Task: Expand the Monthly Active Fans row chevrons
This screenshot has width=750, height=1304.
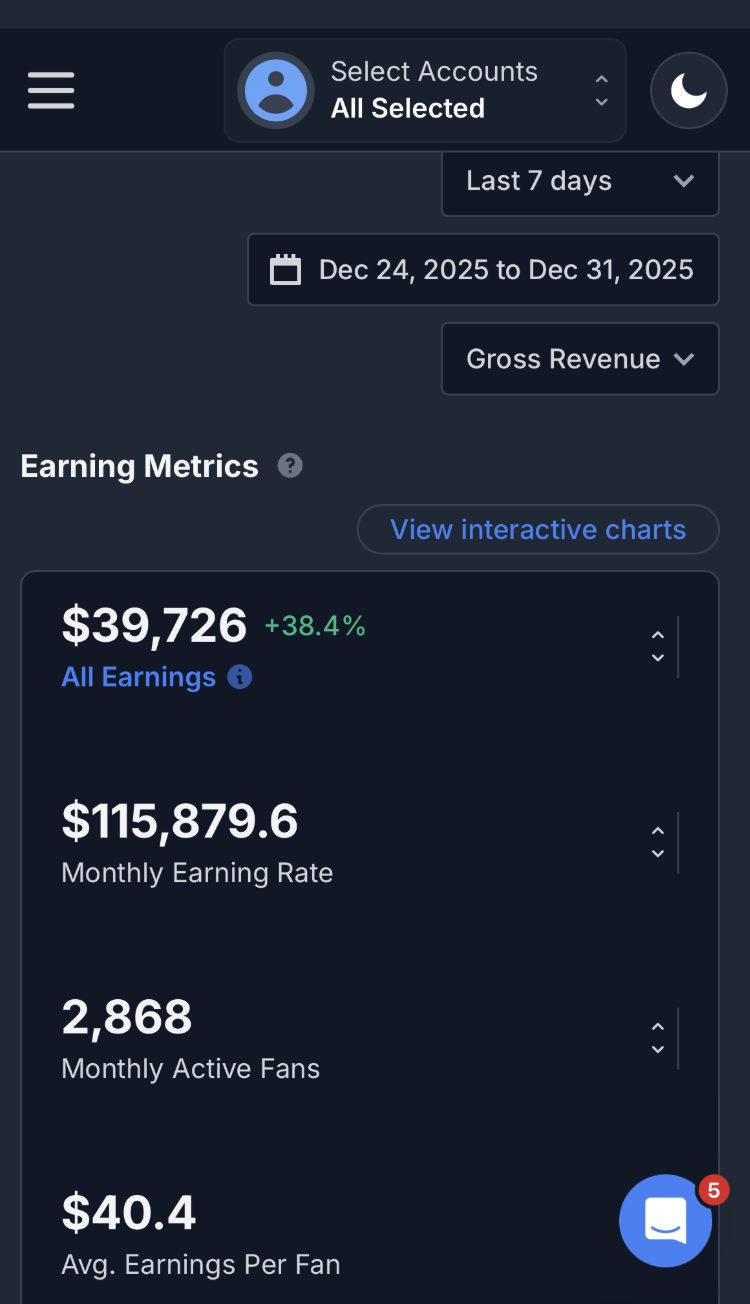Action: pos(658,1039)
